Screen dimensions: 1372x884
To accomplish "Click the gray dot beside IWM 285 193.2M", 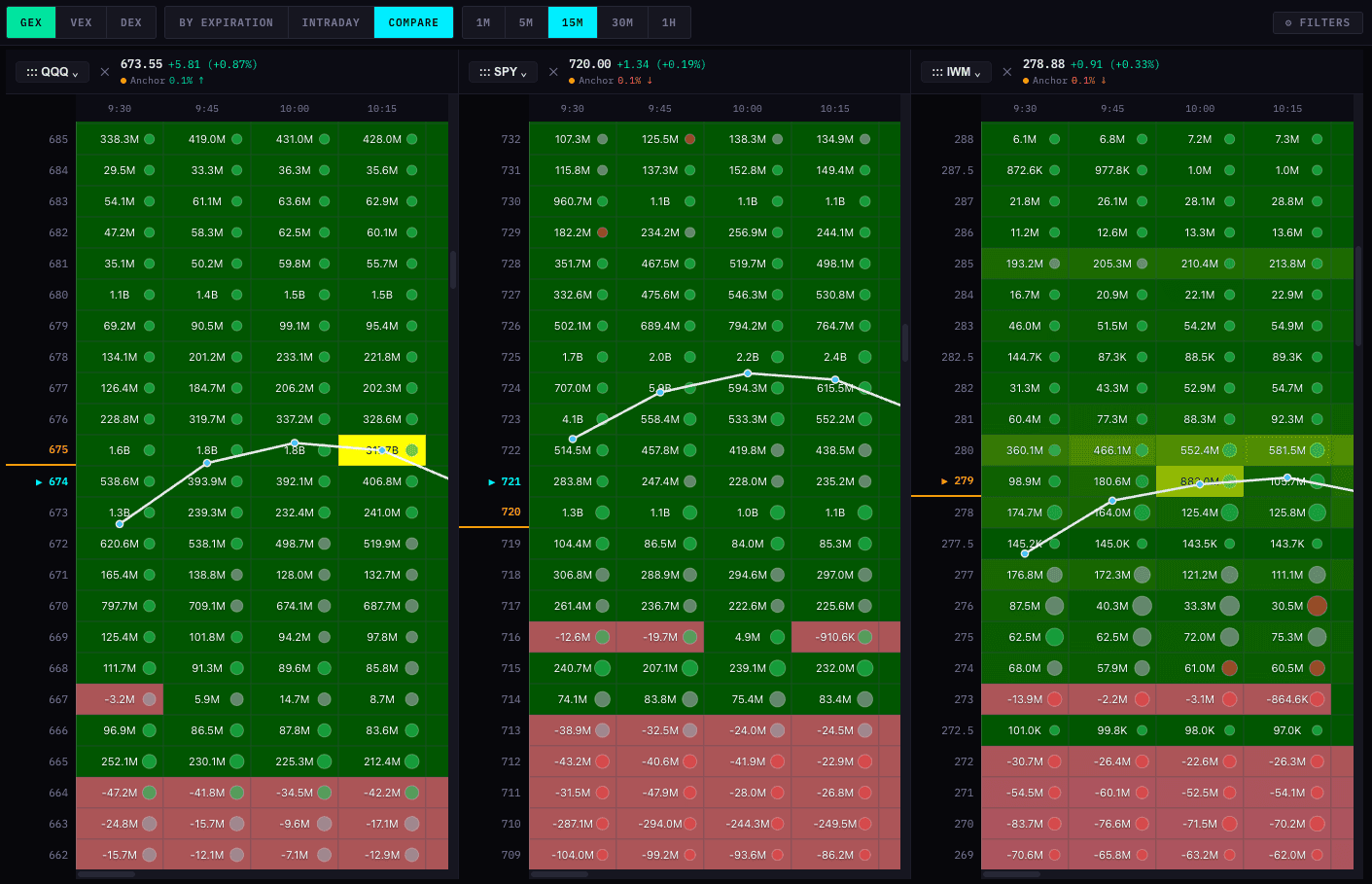I will coord(1055,264).
